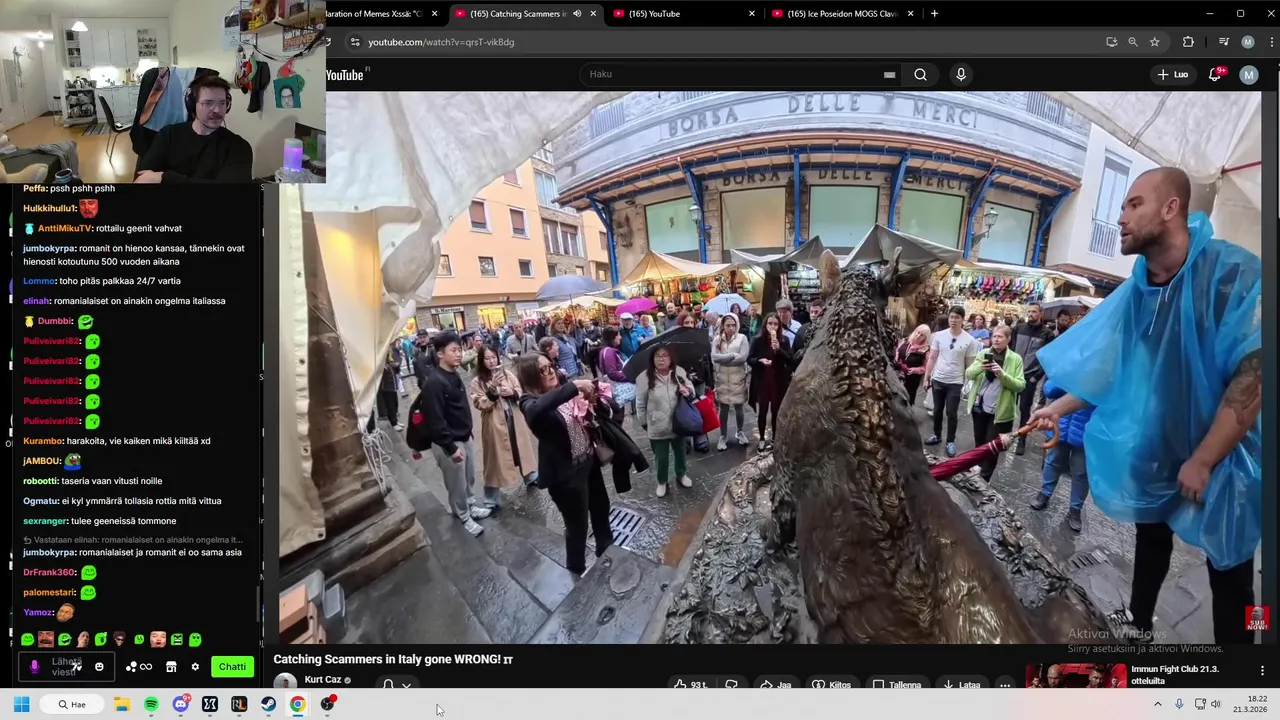Open File Explorer from the taskbar
The height and width of the screenshot is (720, 1280).
(122, 704)
